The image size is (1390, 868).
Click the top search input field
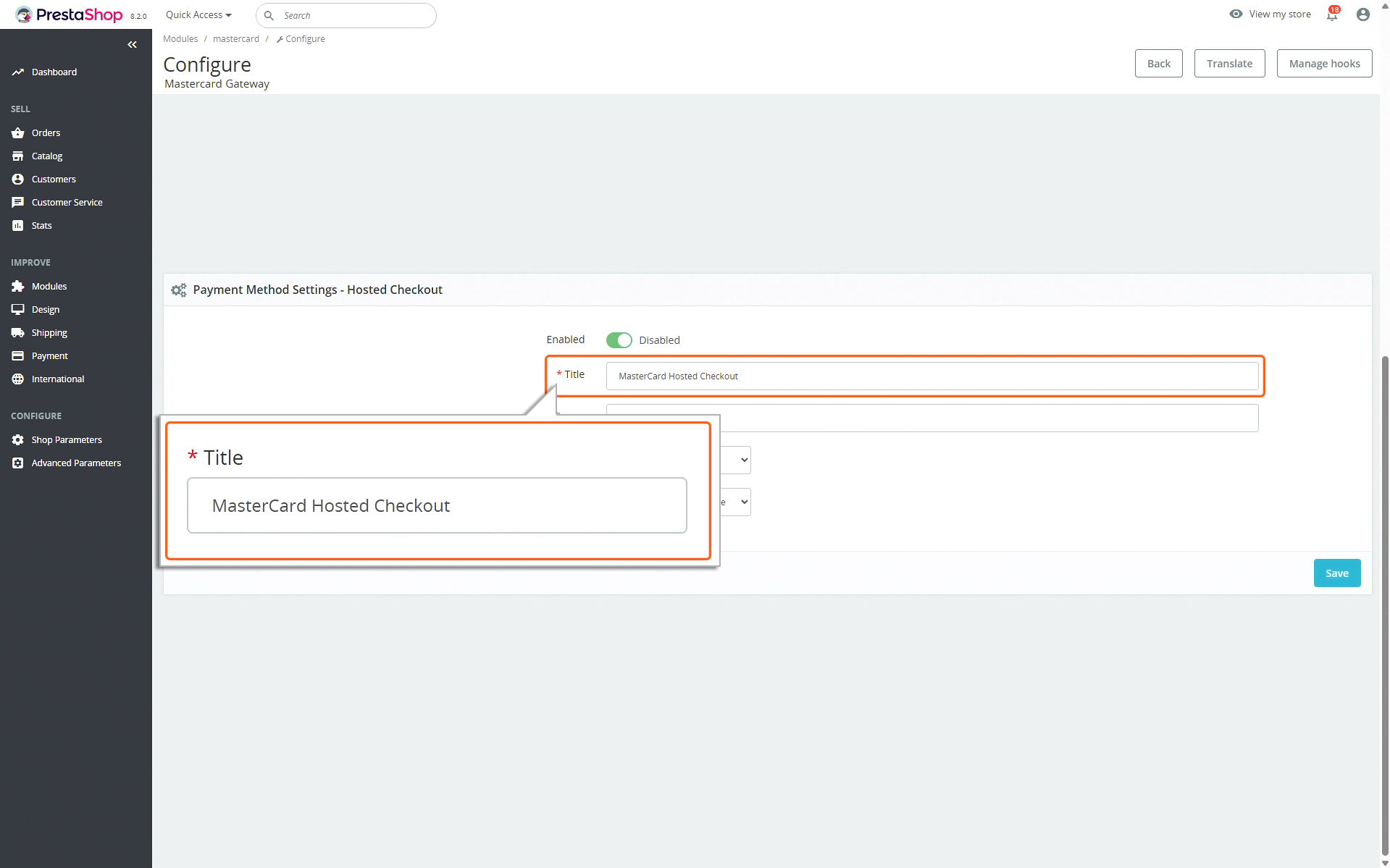coord(346,15)
